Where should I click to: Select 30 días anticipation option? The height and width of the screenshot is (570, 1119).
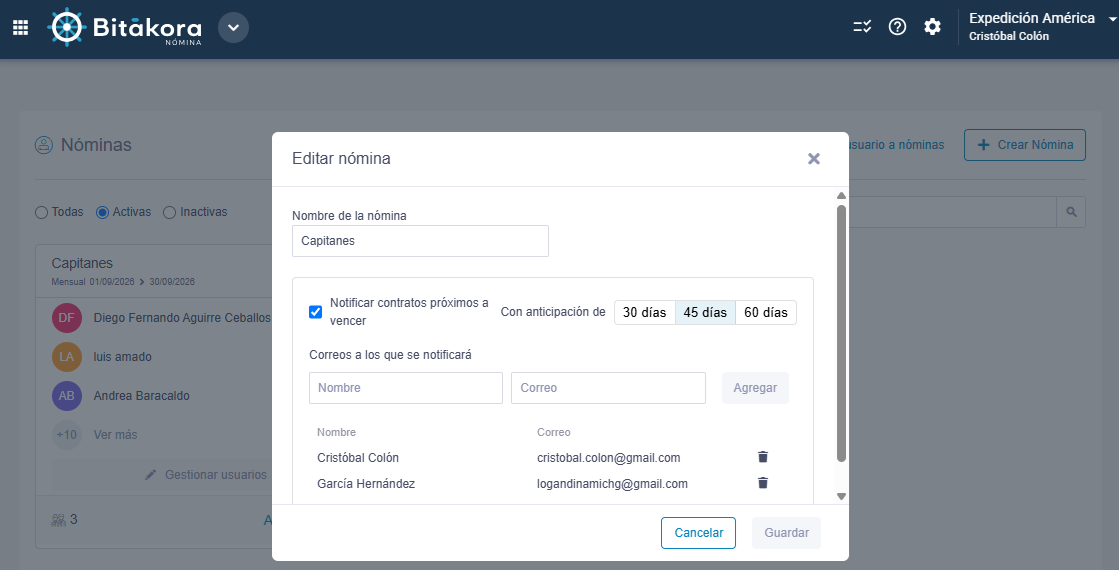coord(644,312)
